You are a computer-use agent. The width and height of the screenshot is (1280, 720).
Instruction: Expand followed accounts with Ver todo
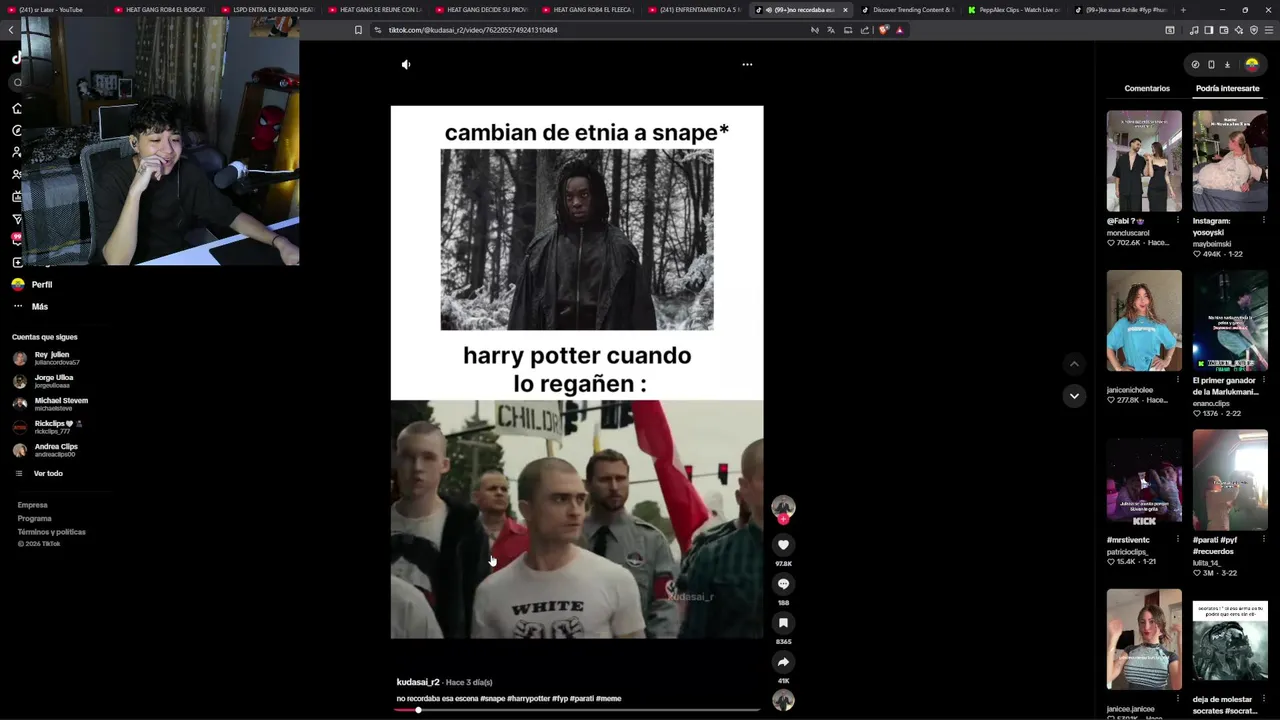40,474
